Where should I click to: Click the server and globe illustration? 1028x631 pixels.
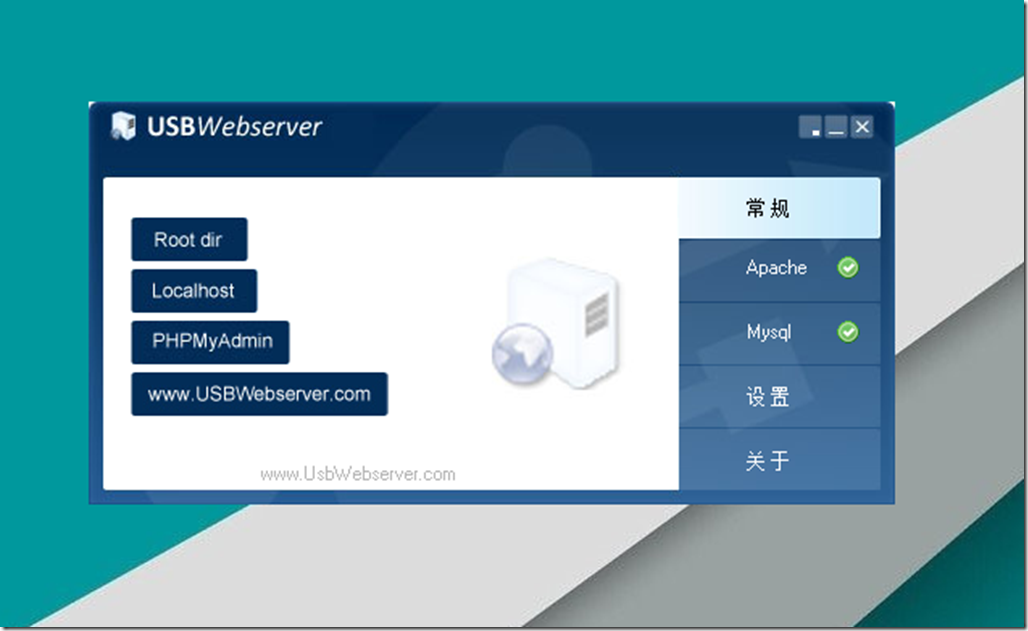pos(556,323)
